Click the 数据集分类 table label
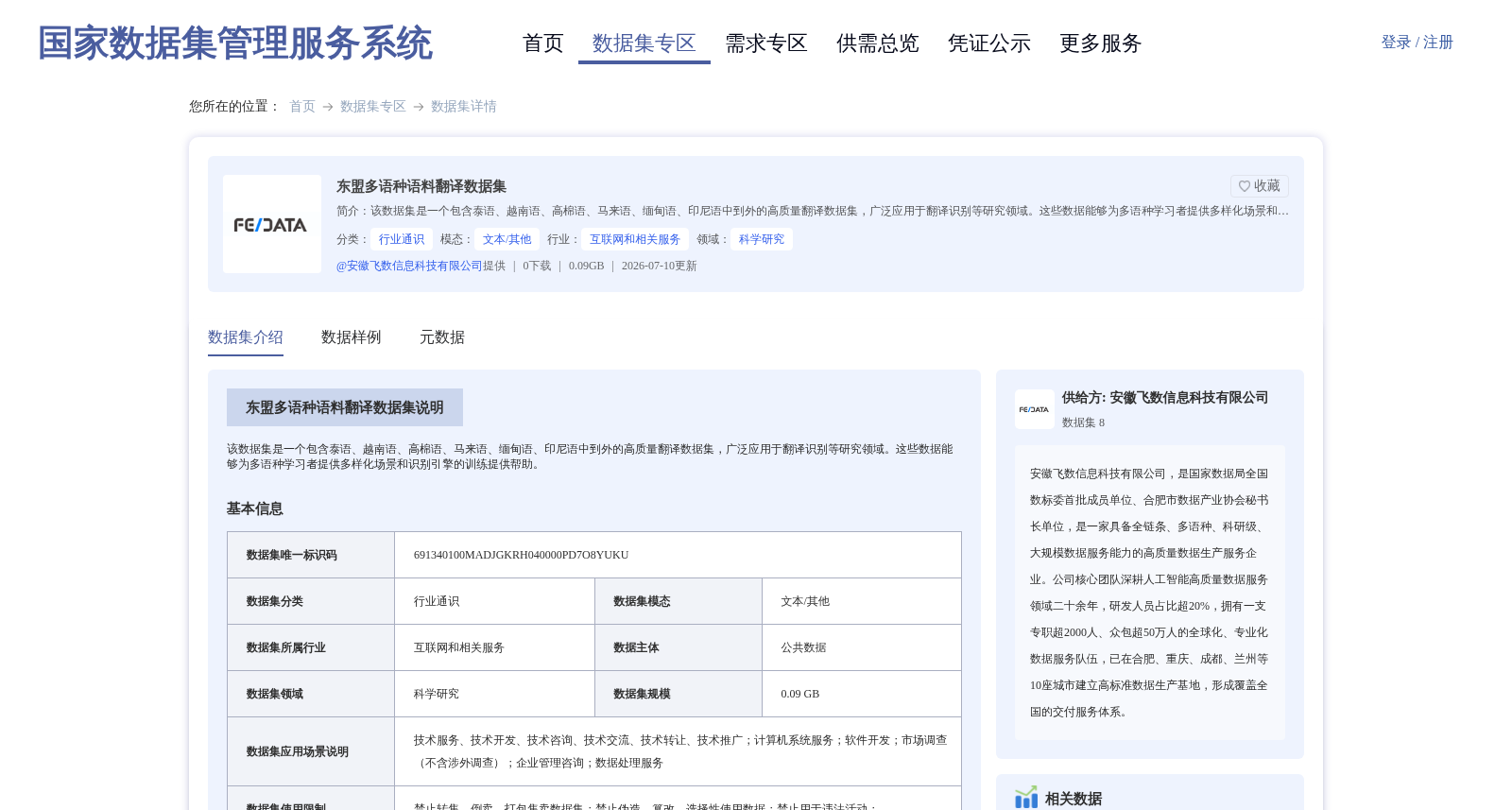Image resolution: width=1512 pixels, height=810 pixels. pos(275,601)
